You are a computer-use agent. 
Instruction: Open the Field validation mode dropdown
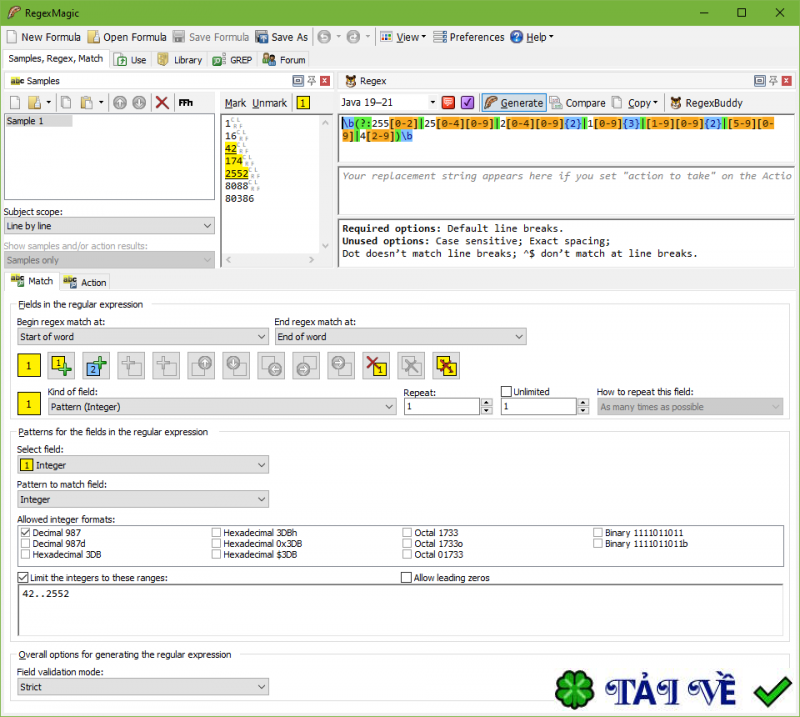tap(143, 686)
